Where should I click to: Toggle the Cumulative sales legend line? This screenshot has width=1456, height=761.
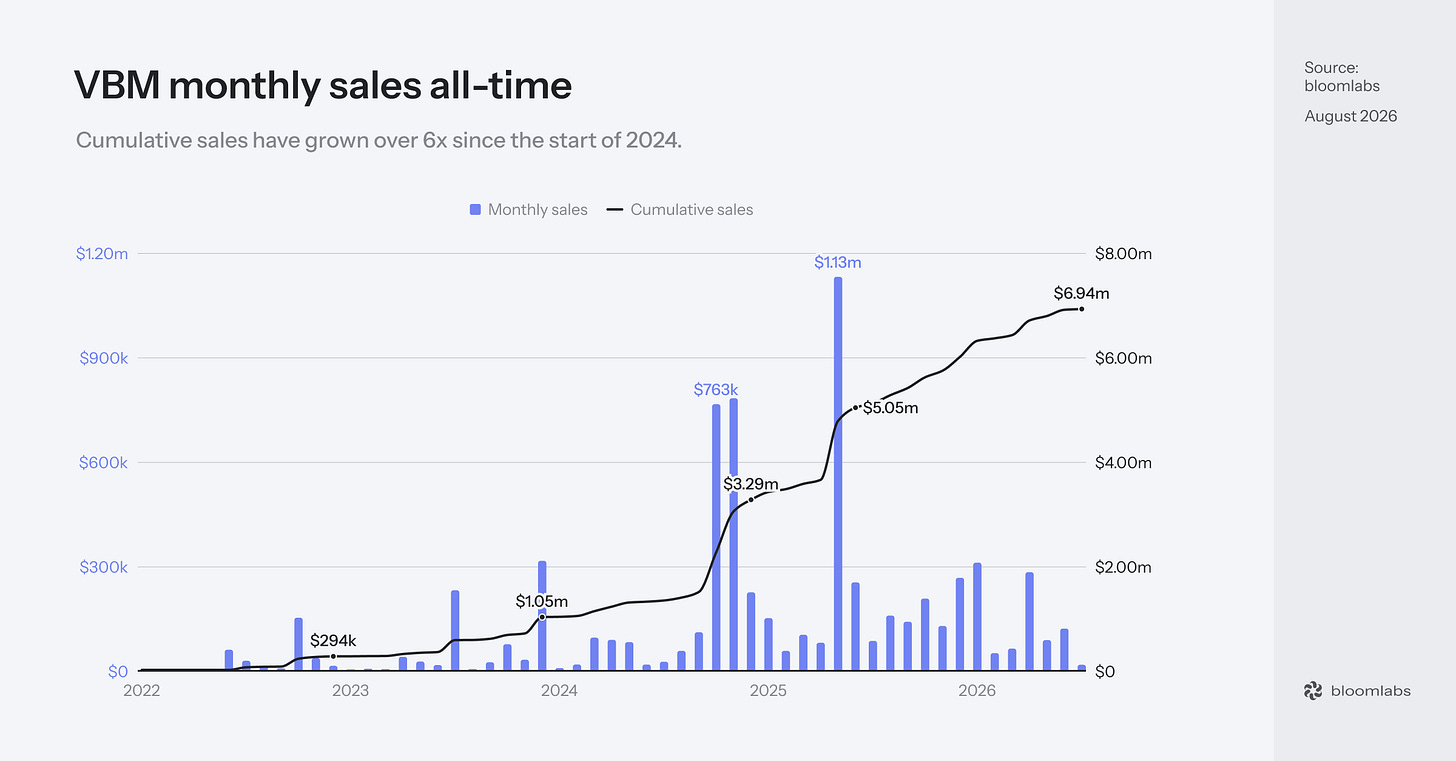point(614,210)
